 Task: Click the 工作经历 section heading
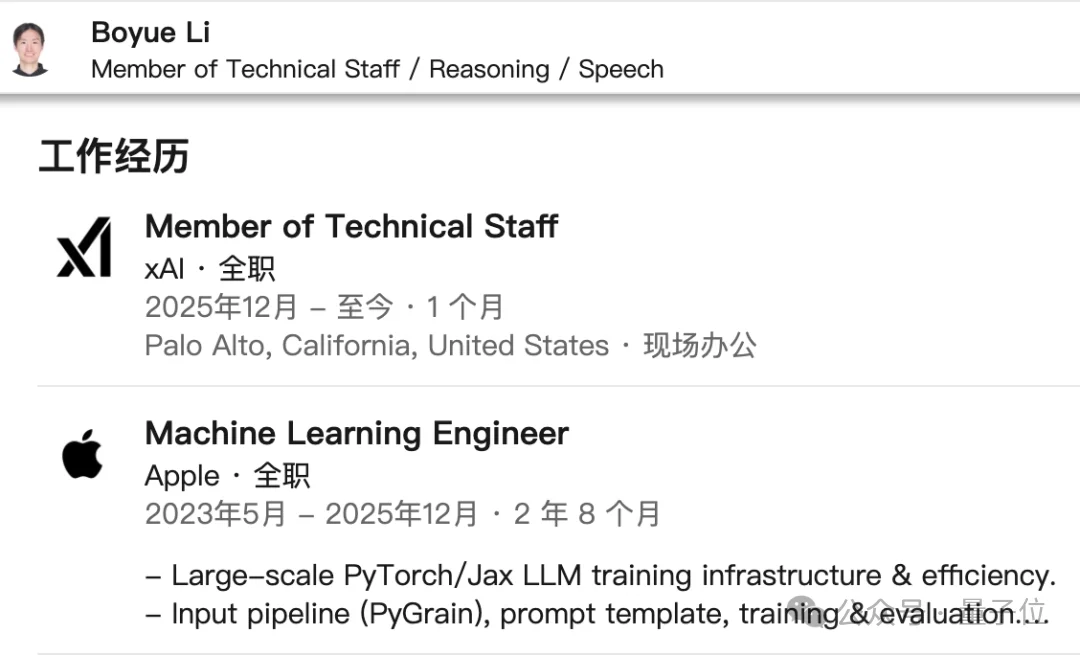tap(113, 157)
